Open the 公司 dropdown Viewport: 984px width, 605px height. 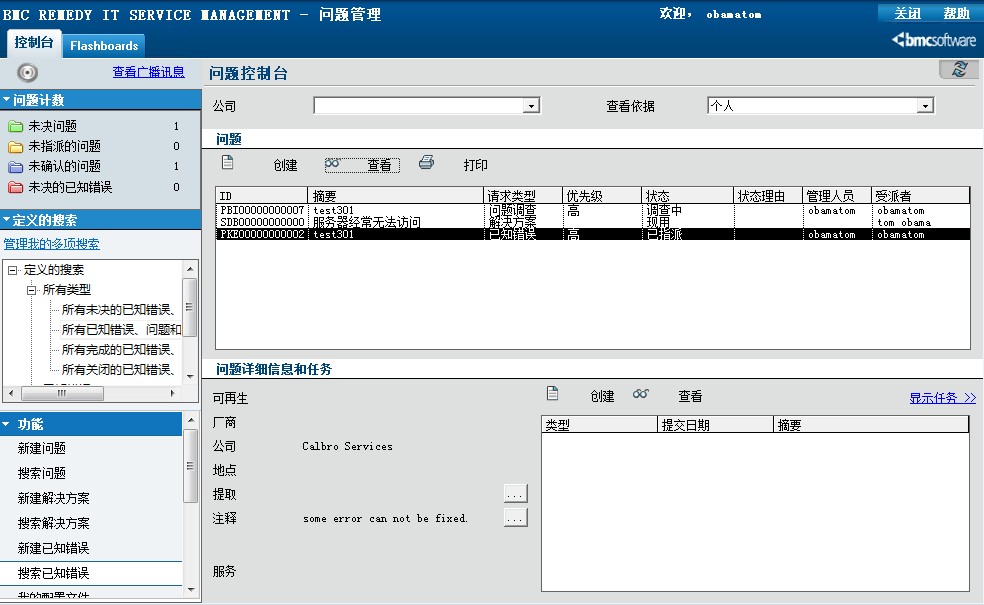533,105
